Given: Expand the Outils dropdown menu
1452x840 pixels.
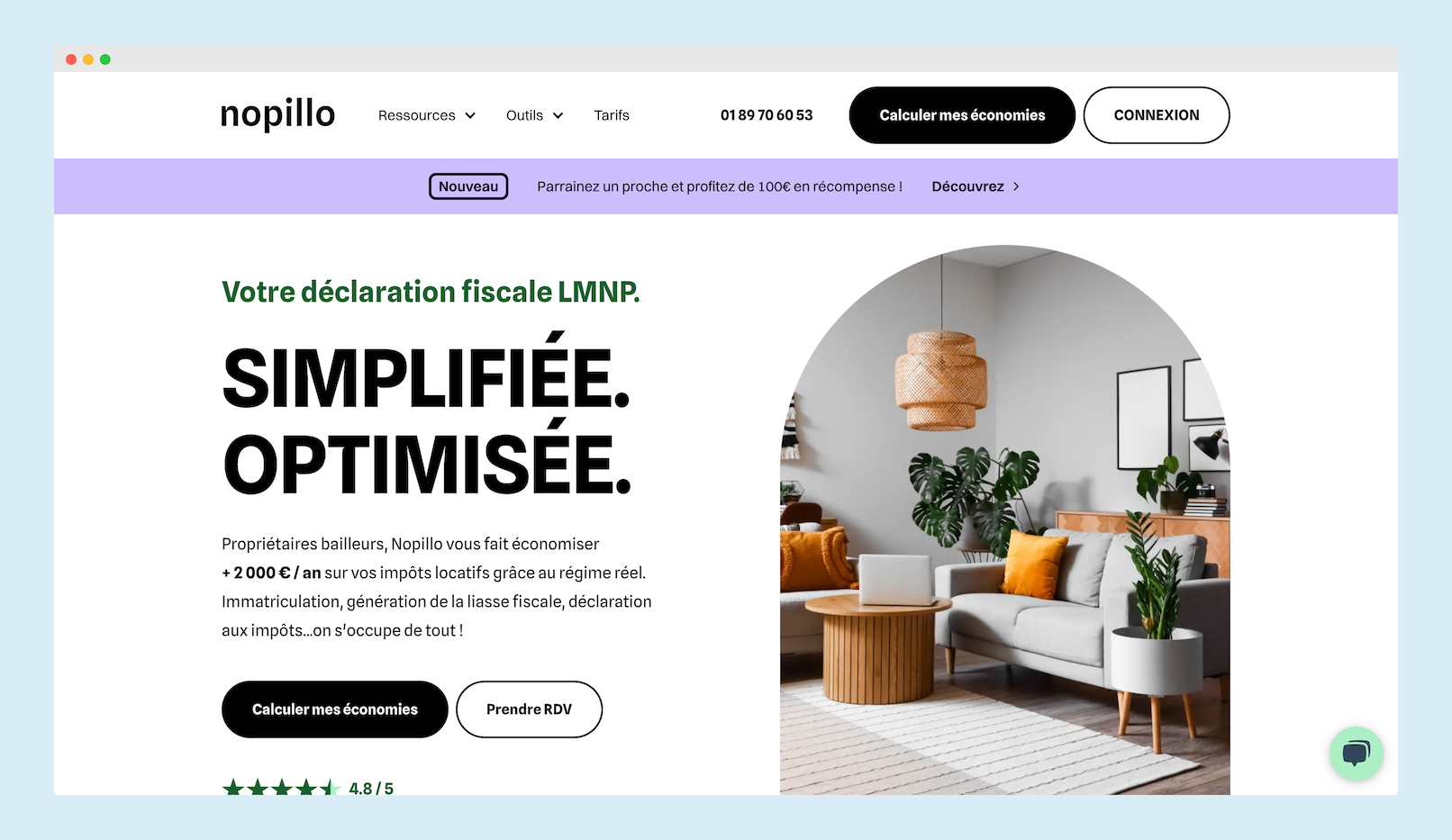Looking at the screenshot, I should click(x=534, y=115).
